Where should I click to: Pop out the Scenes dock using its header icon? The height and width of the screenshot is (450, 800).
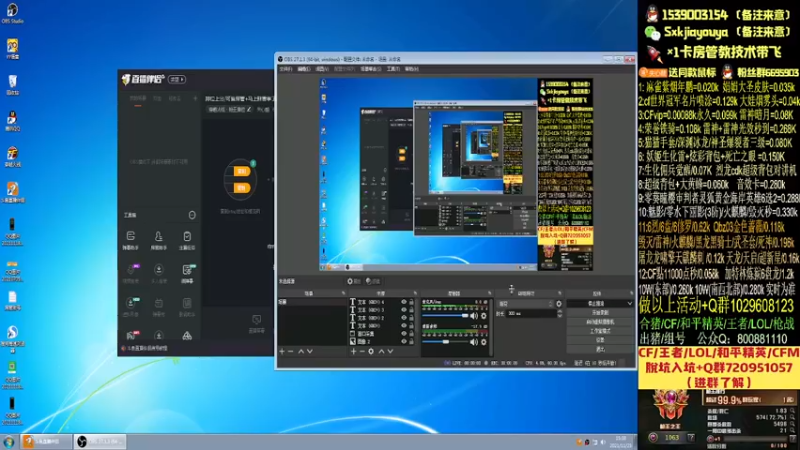343,293
